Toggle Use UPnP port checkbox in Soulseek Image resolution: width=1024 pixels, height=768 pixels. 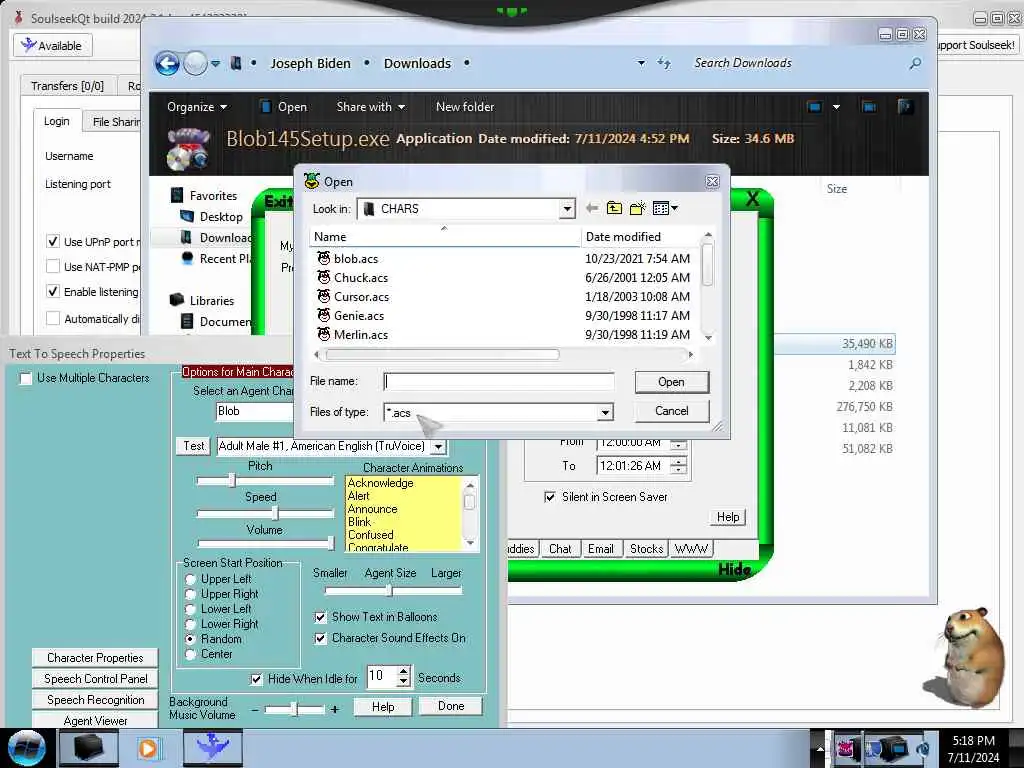(x=53, y=242)
